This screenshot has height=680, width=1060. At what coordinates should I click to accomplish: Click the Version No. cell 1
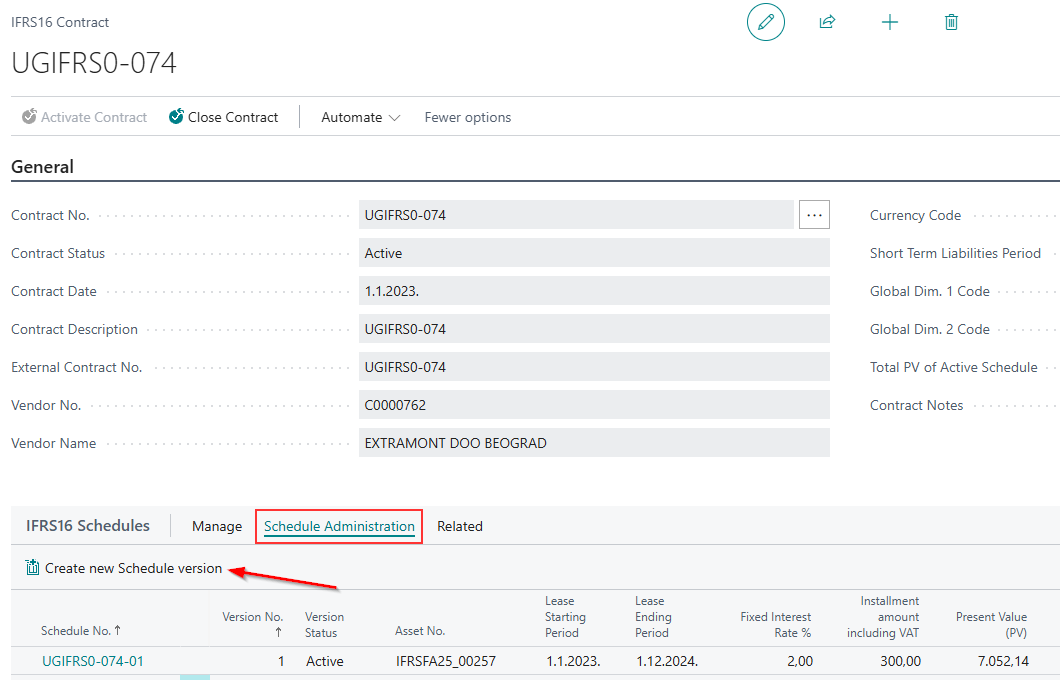(x=281, y=661)
